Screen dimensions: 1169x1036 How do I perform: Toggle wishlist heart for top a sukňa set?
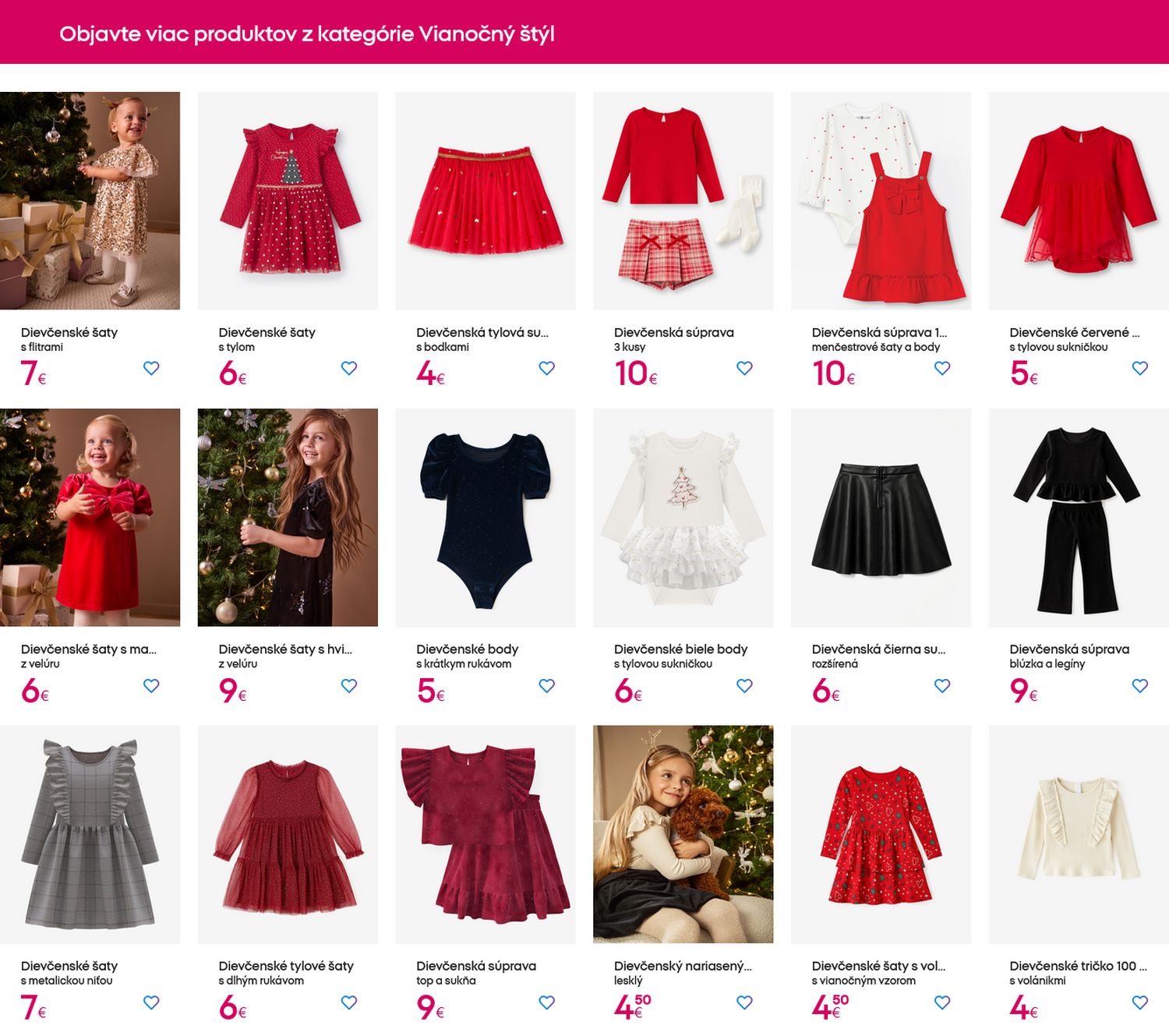pyautogui.click(x=547, y=1002)
